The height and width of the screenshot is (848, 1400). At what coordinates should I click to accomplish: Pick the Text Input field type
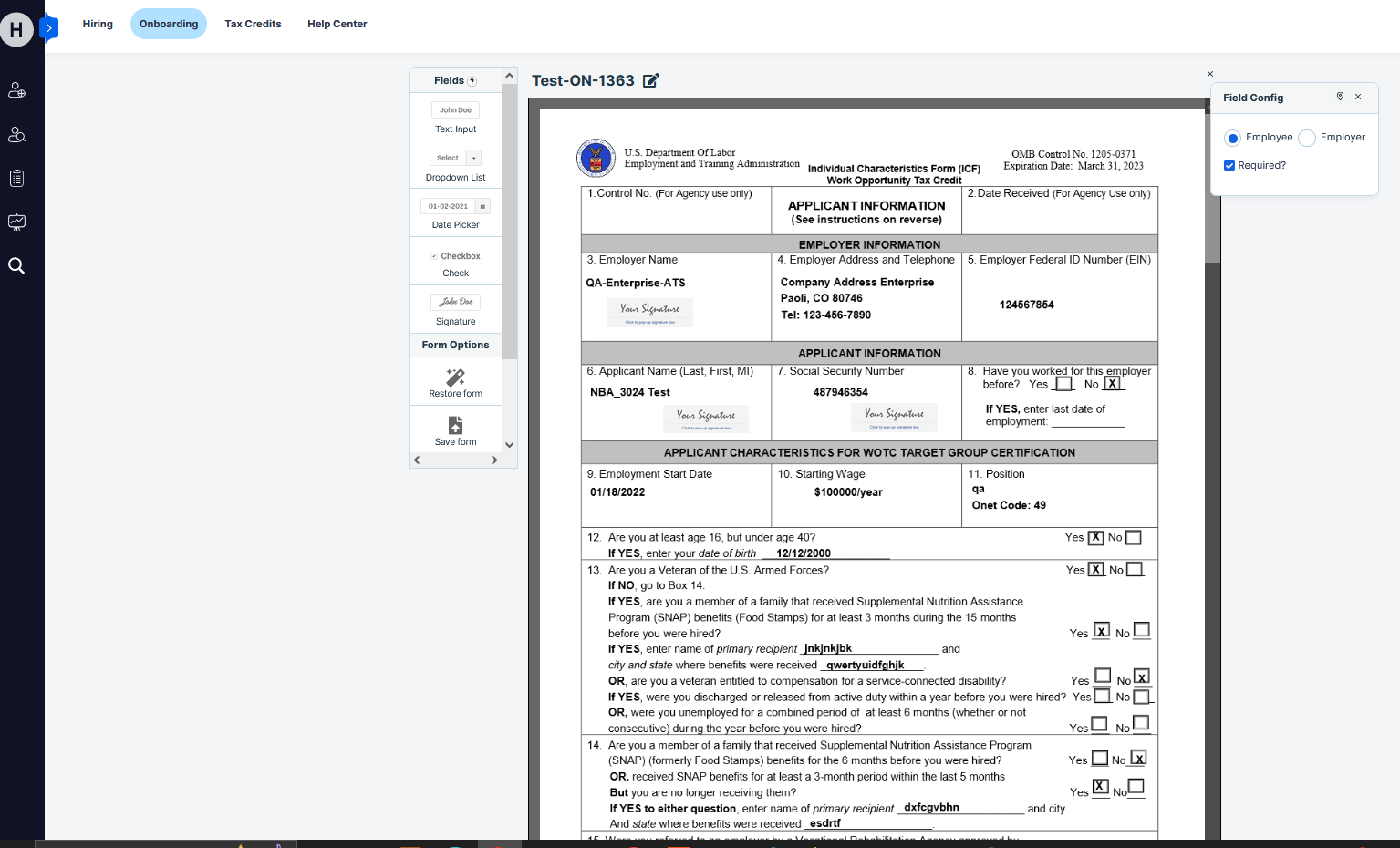pyautogui.click(x=455, y=118)
